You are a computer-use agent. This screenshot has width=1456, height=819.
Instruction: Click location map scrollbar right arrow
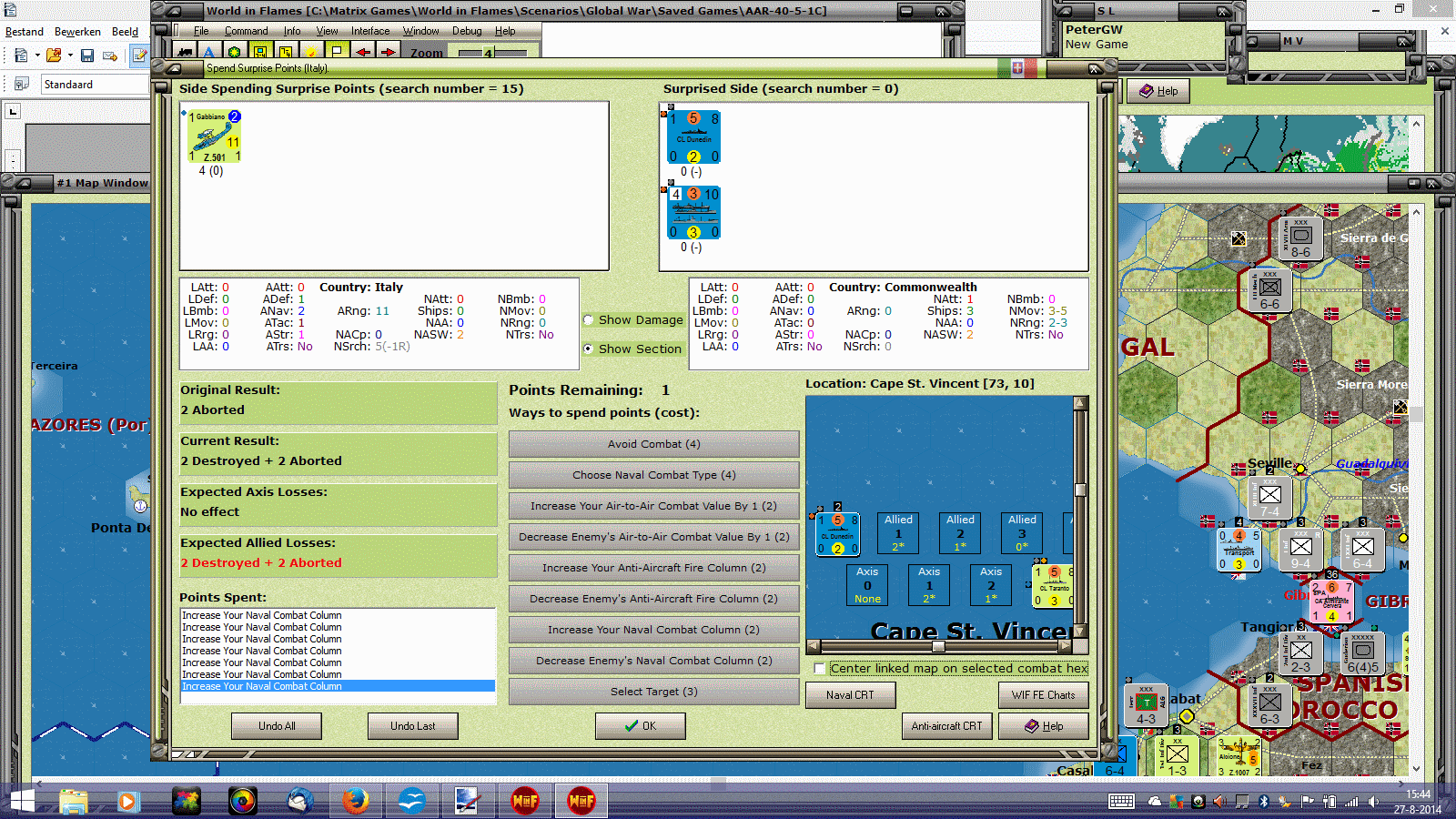pos(1066,646)
